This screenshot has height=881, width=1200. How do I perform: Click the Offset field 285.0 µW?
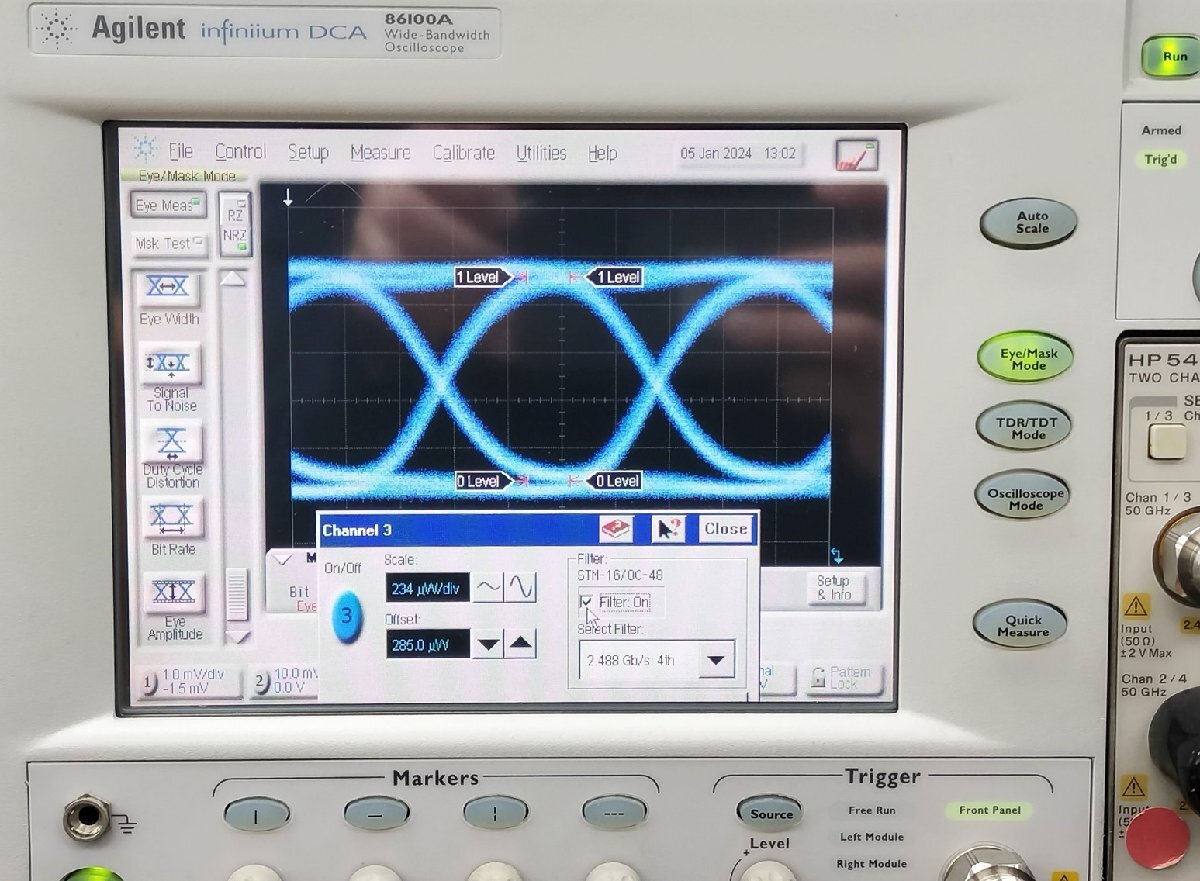click(427, 645)
